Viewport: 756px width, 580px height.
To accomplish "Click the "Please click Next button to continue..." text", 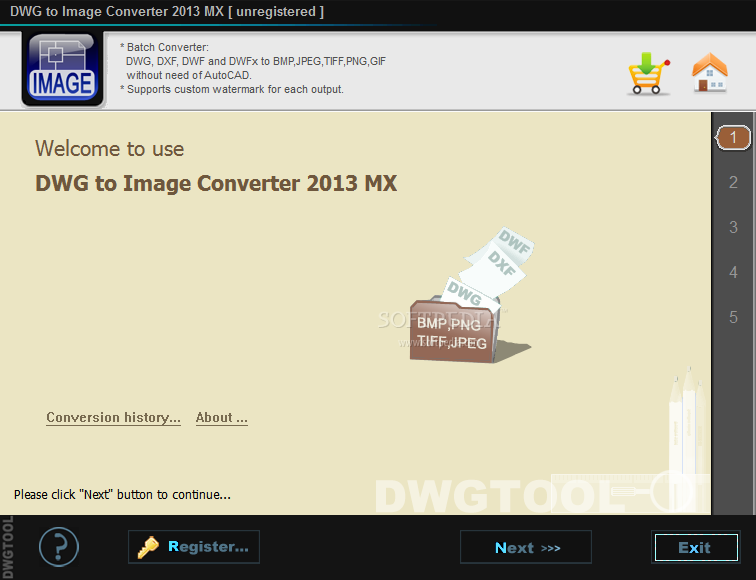I will (122, 495).
